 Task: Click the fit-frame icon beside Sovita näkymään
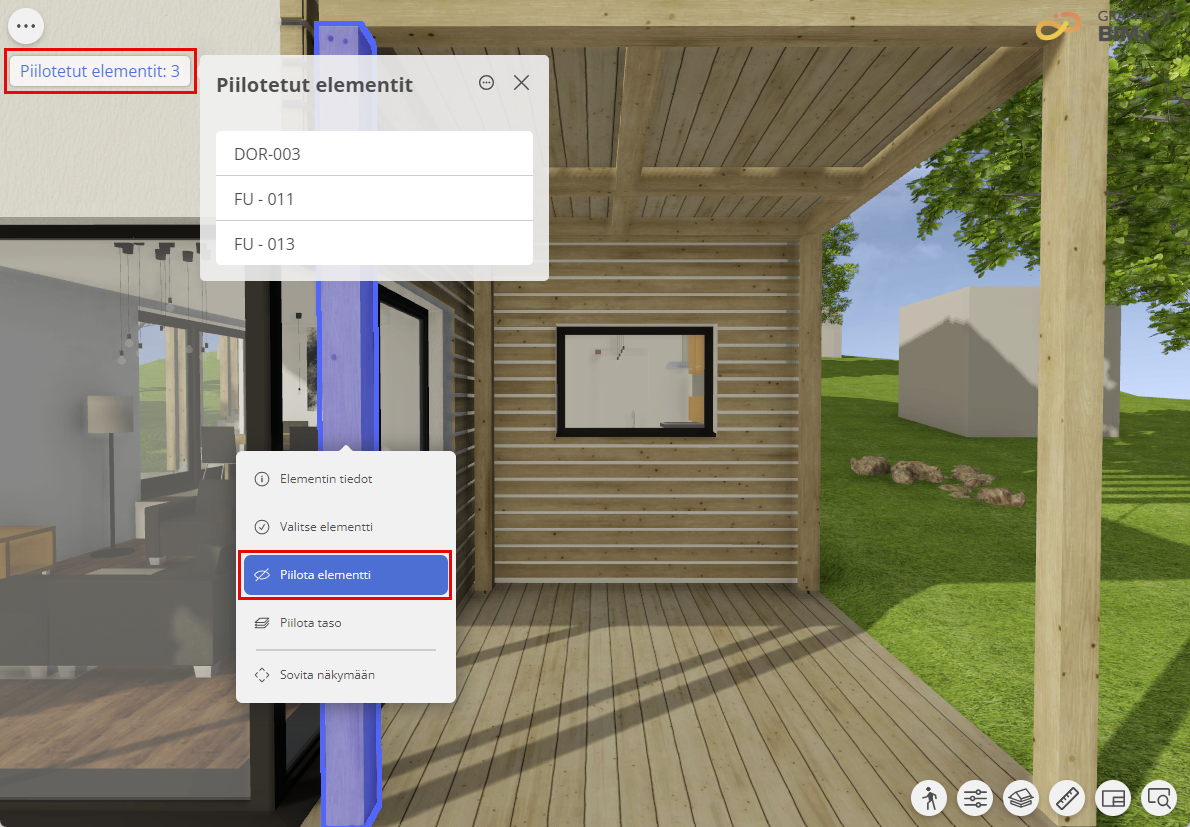262,674
